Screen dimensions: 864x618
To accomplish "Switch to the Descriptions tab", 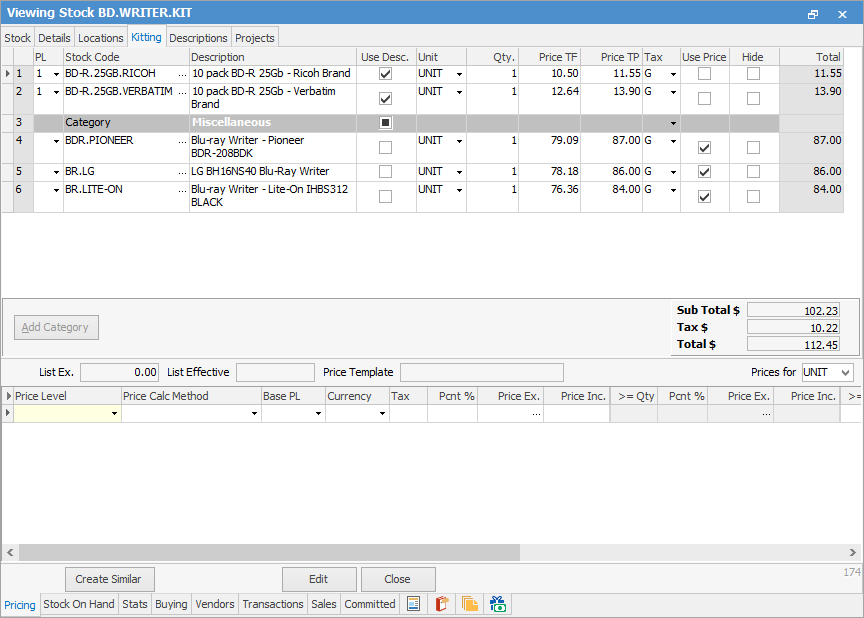I will coord(198,38).
